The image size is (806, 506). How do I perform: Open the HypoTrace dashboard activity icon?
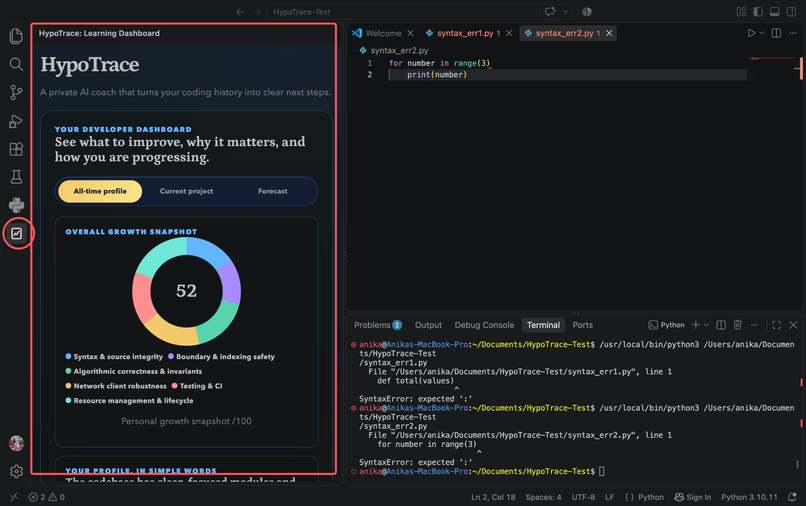click(16, 233)
